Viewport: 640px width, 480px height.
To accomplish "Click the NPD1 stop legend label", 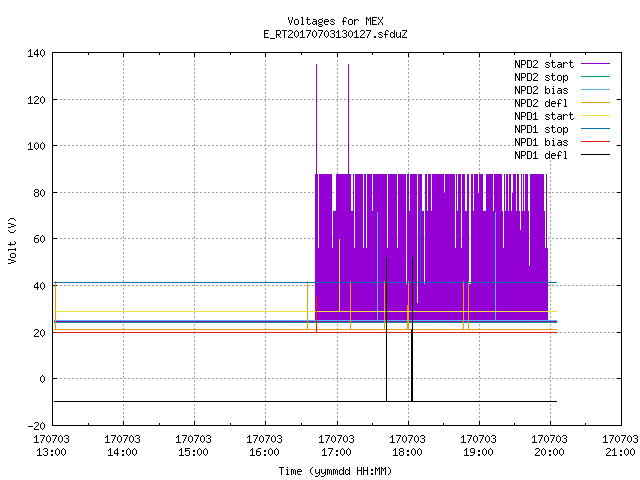I will [541, 129].
